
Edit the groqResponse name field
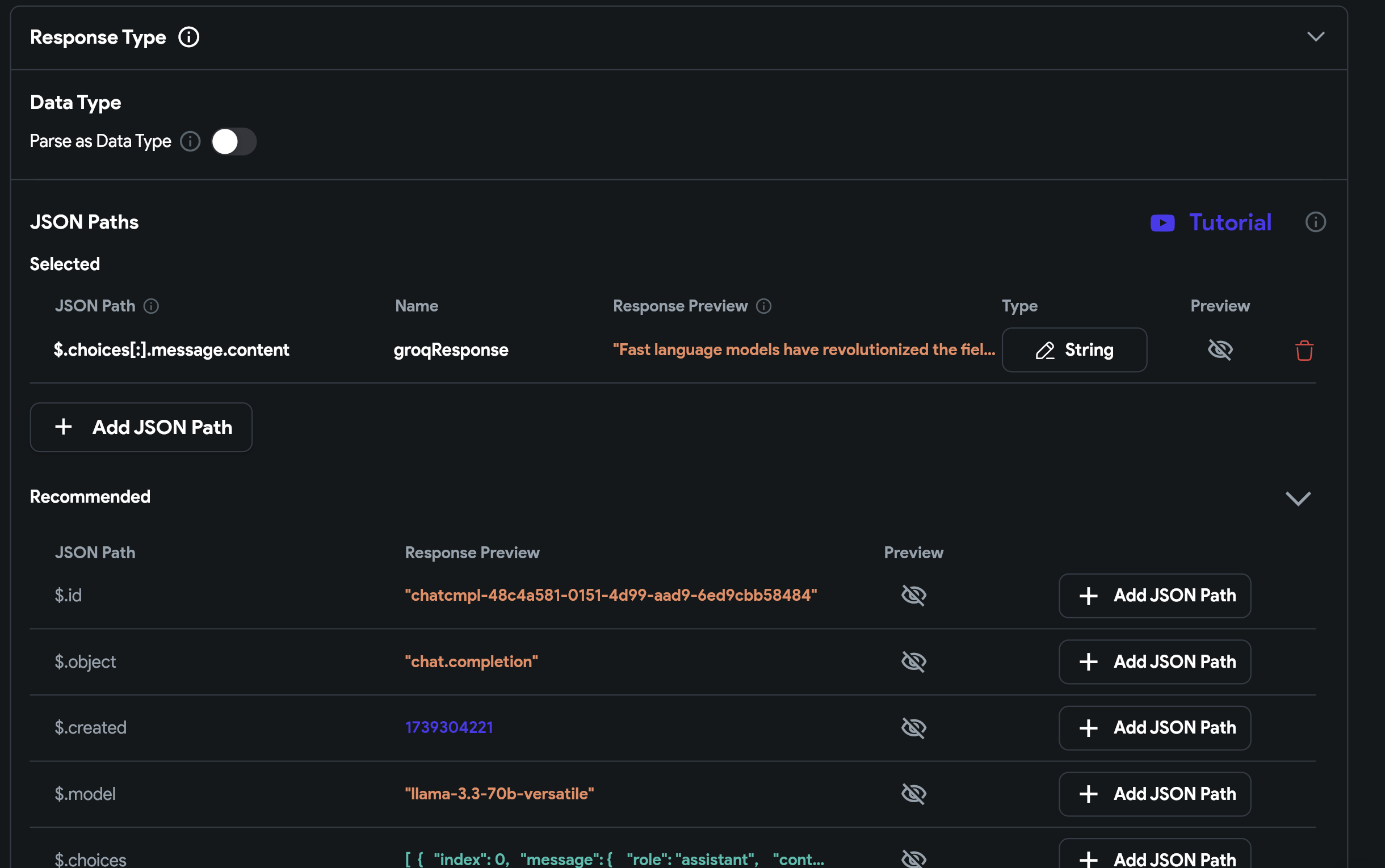pyautogui.click(x=451, y=349)
